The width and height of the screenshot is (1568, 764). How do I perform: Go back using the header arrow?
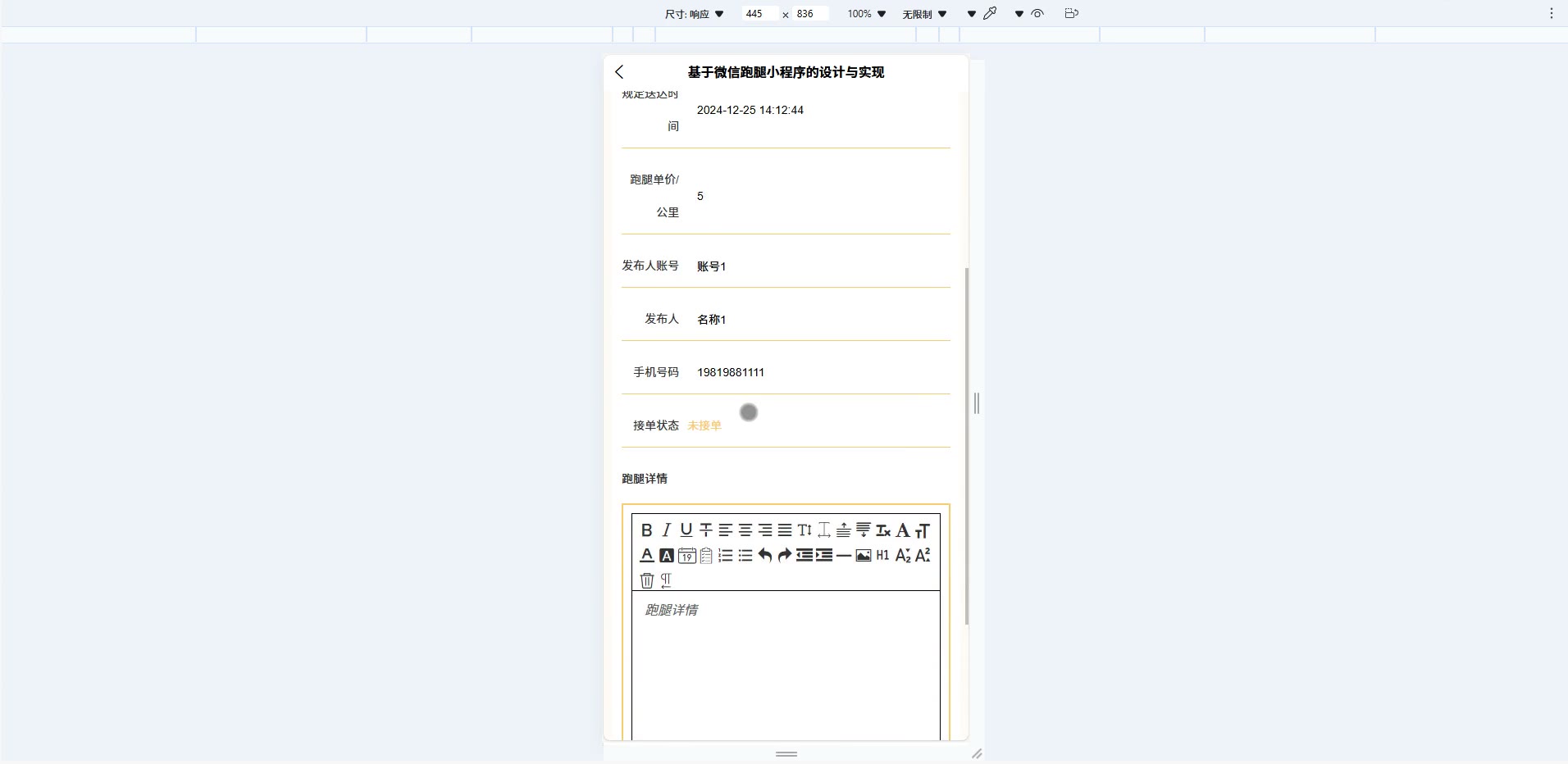pyautogui.click(x=619, y=72)
